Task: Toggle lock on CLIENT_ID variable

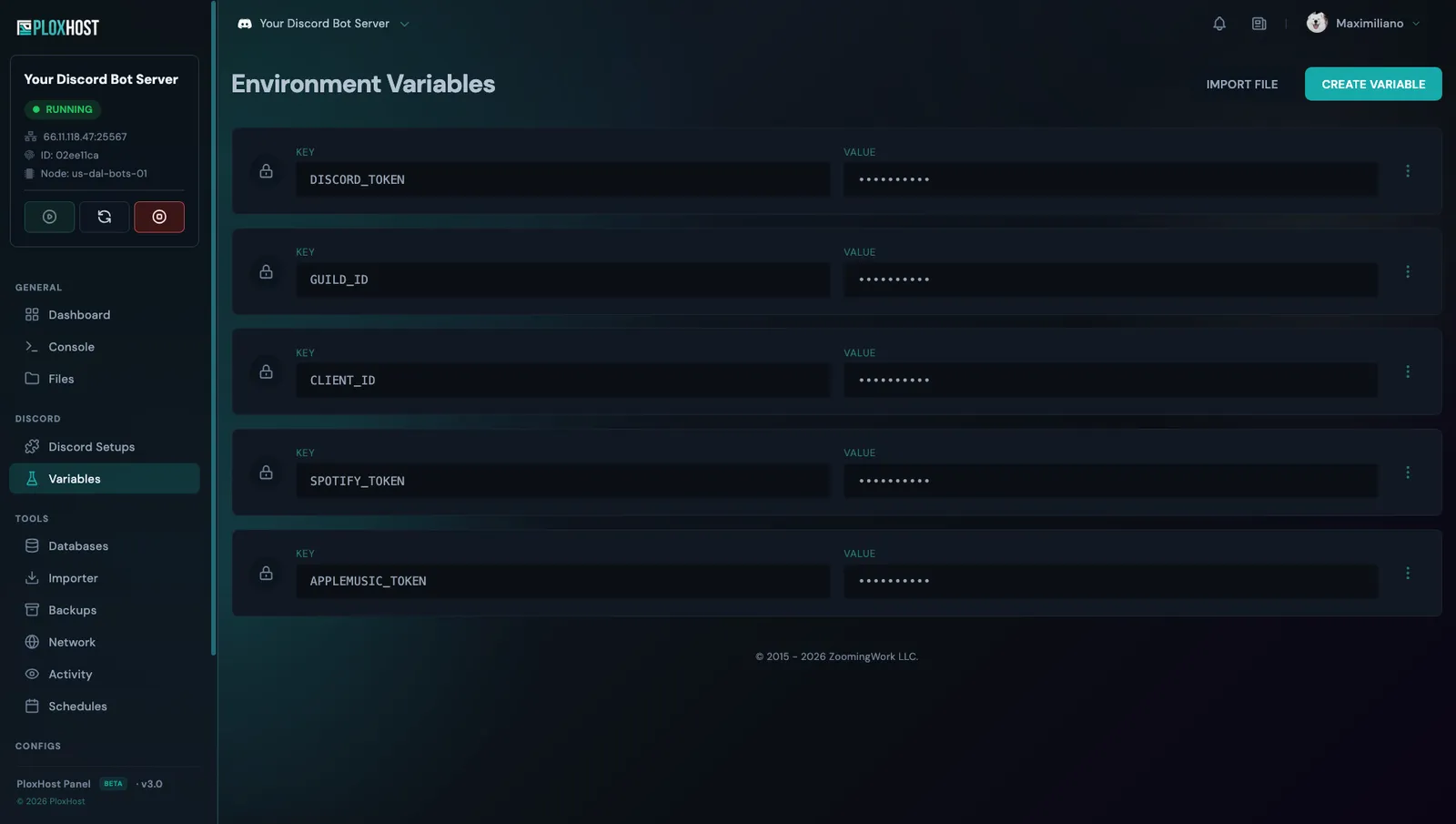Action: (x=266, y=371)
